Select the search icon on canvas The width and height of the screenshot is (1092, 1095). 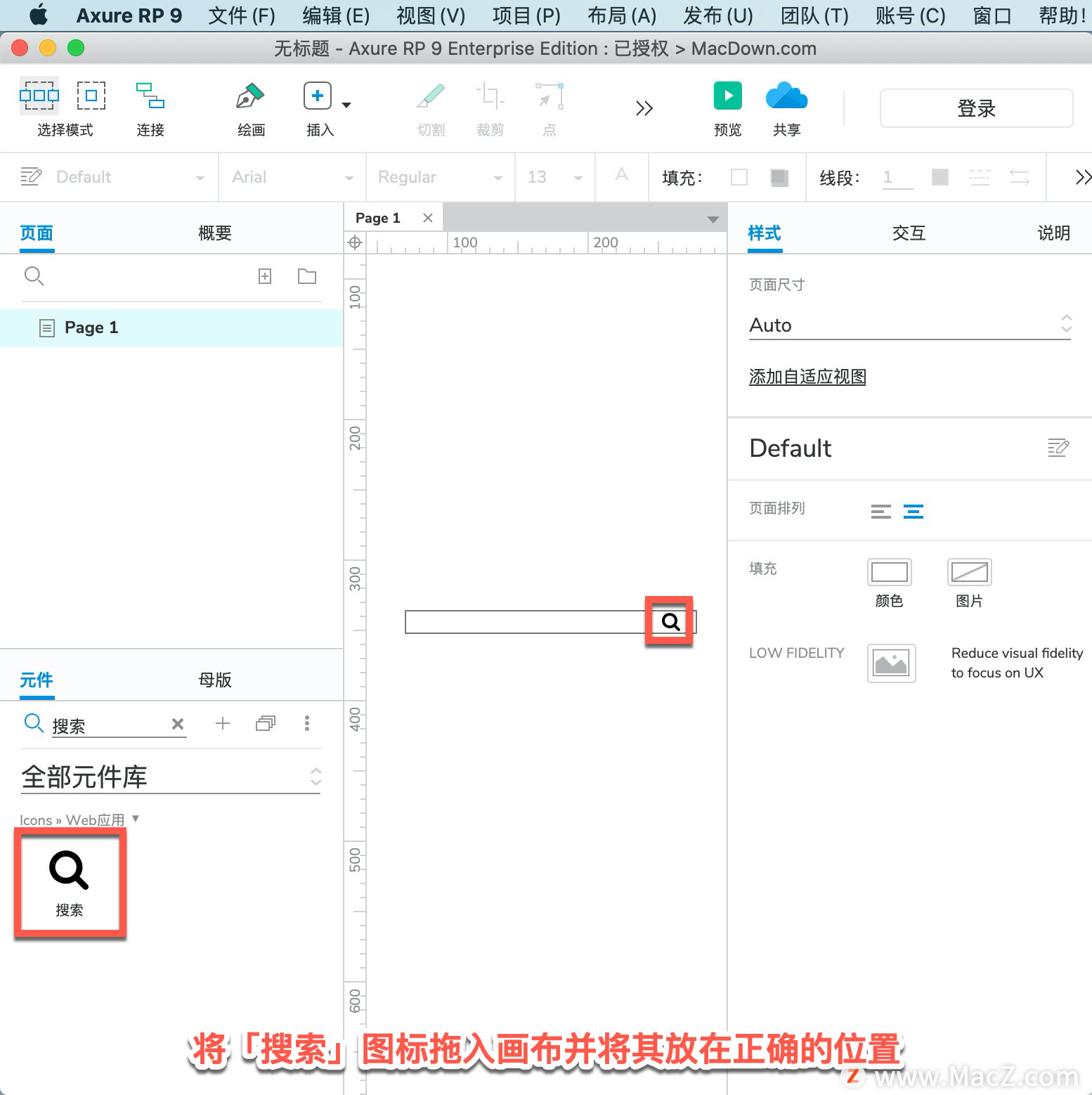[x=670, y=622]
